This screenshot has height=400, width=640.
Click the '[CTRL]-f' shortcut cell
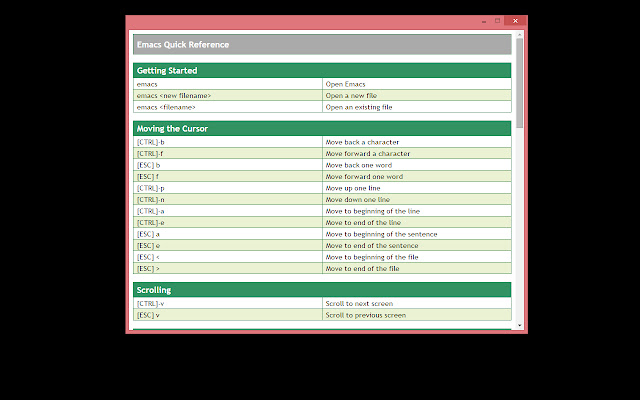click(x=228, y=153)
